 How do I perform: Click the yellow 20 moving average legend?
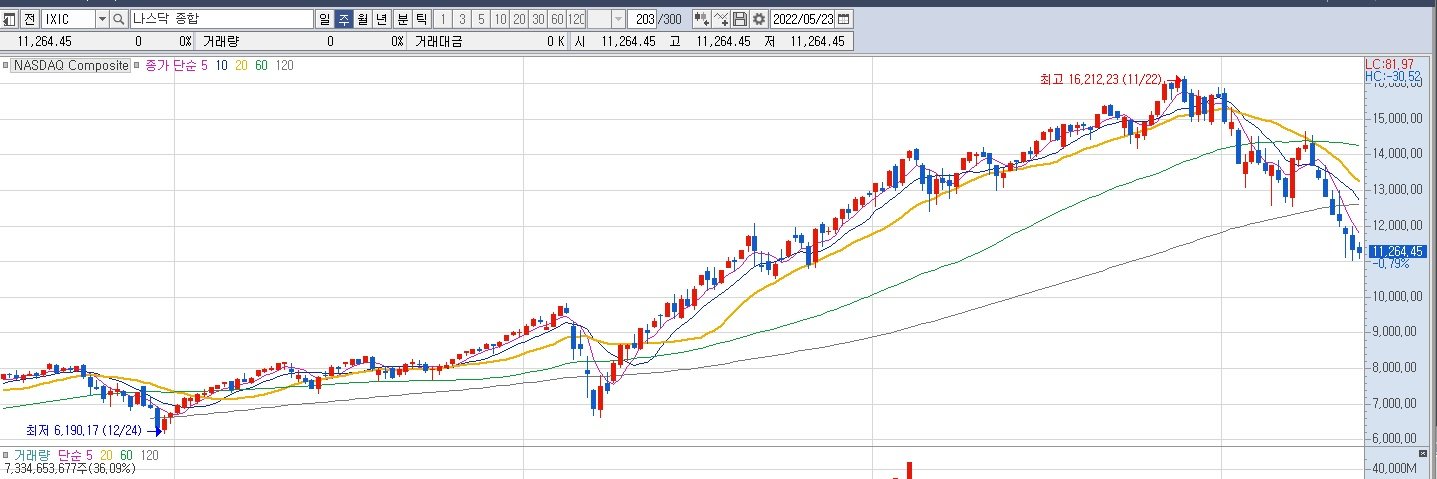241,65
